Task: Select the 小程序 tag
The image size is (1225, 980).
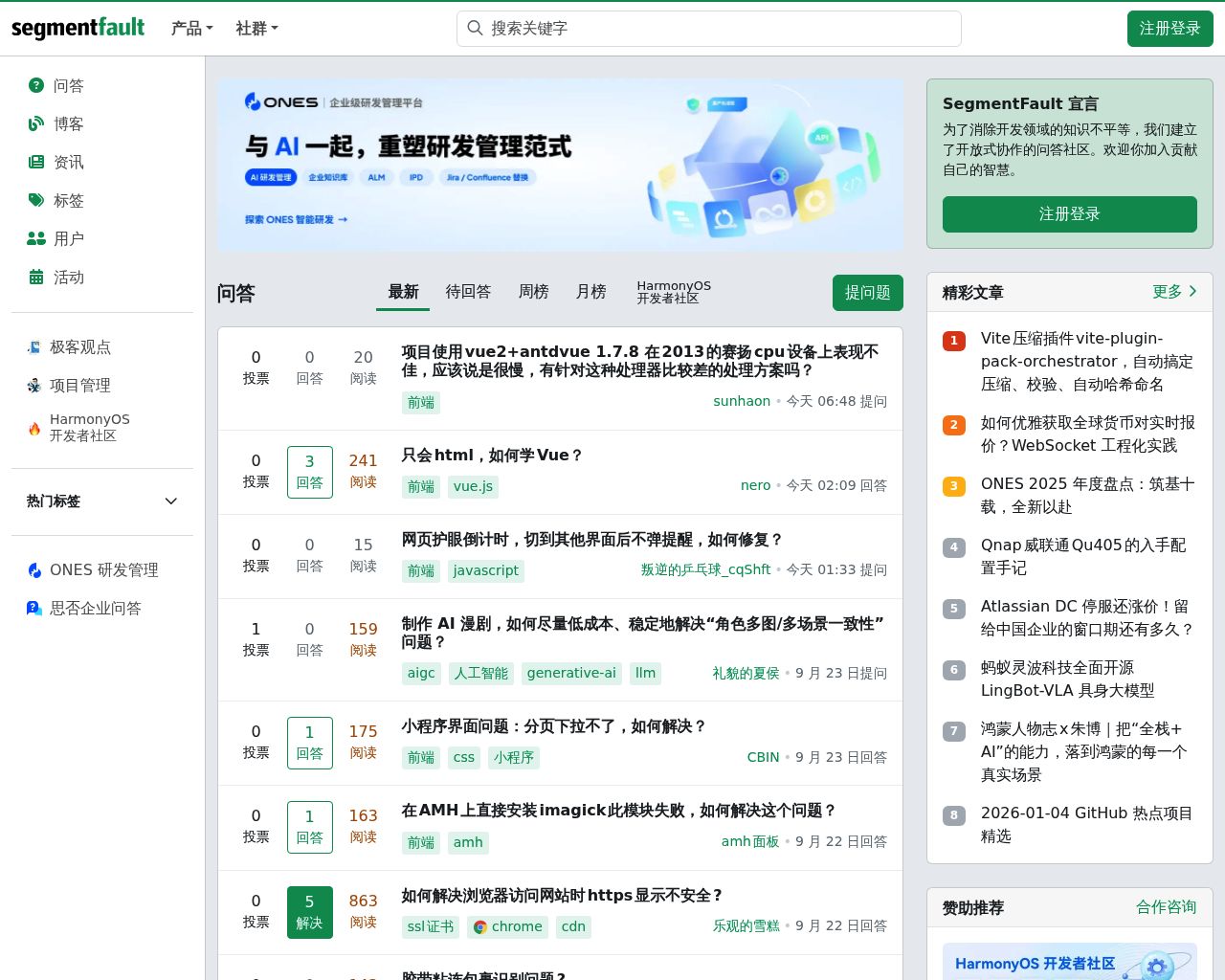Action: 514,758
